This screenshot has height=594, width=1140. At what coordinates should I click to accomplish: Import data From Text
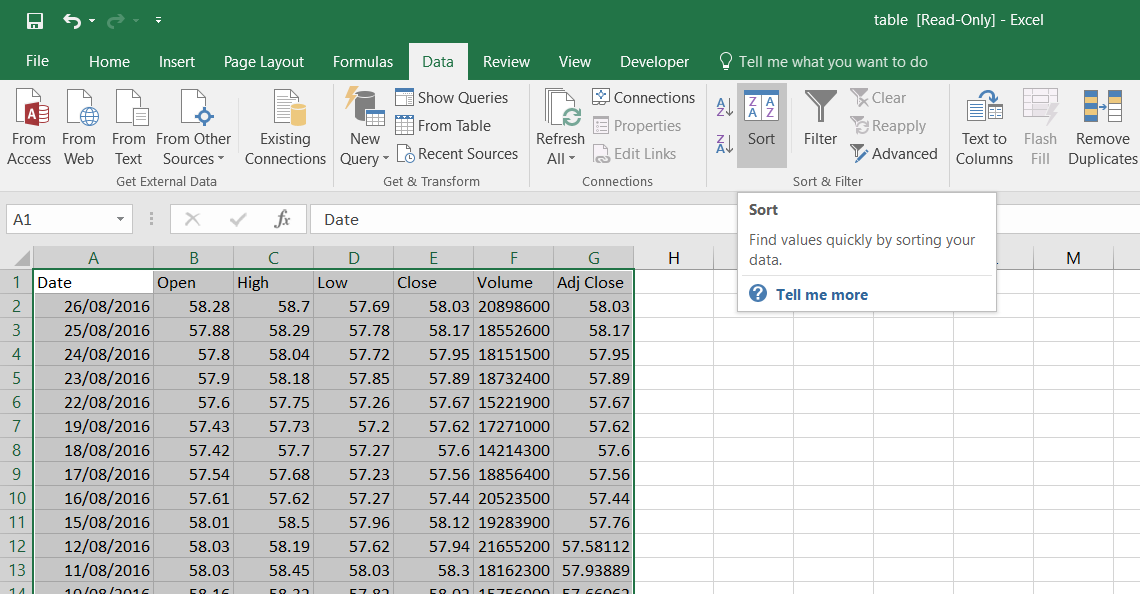(x=129, y=125)
